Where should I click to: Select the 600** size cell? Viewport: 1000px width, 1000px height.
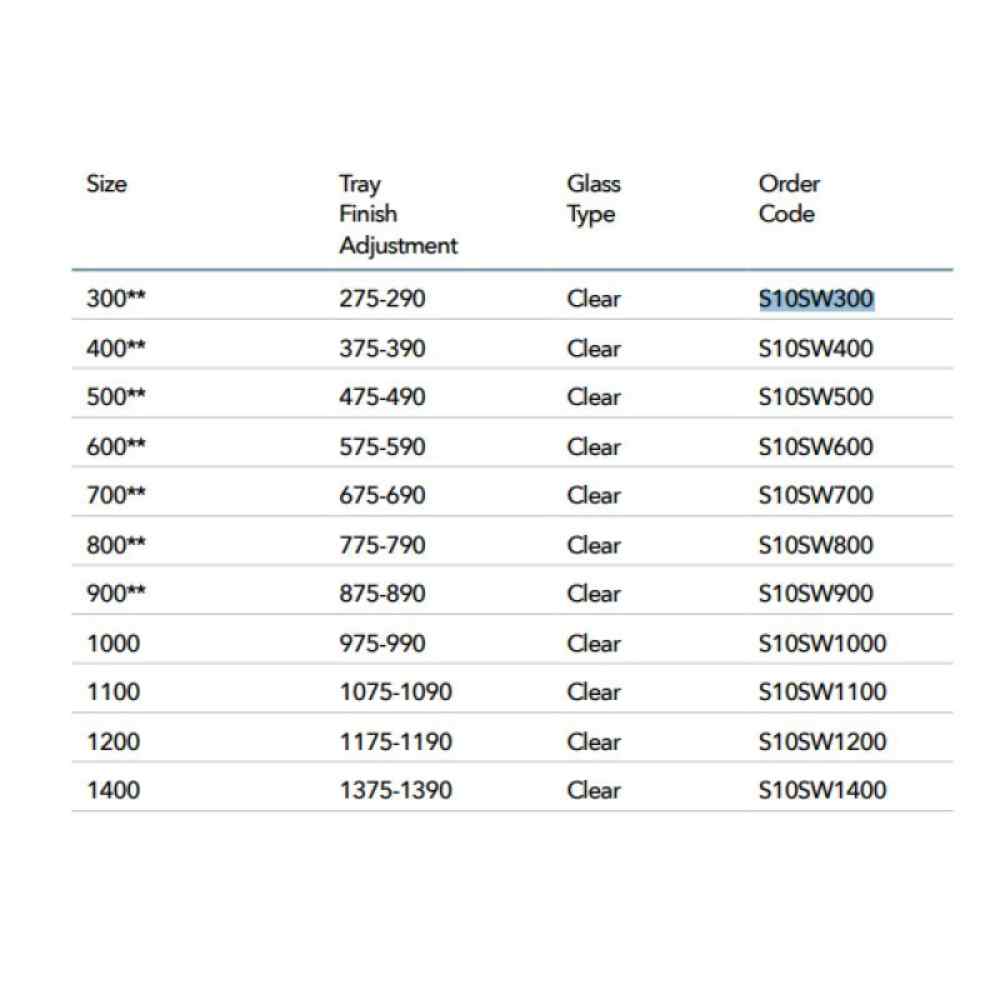tap(116, 446)
